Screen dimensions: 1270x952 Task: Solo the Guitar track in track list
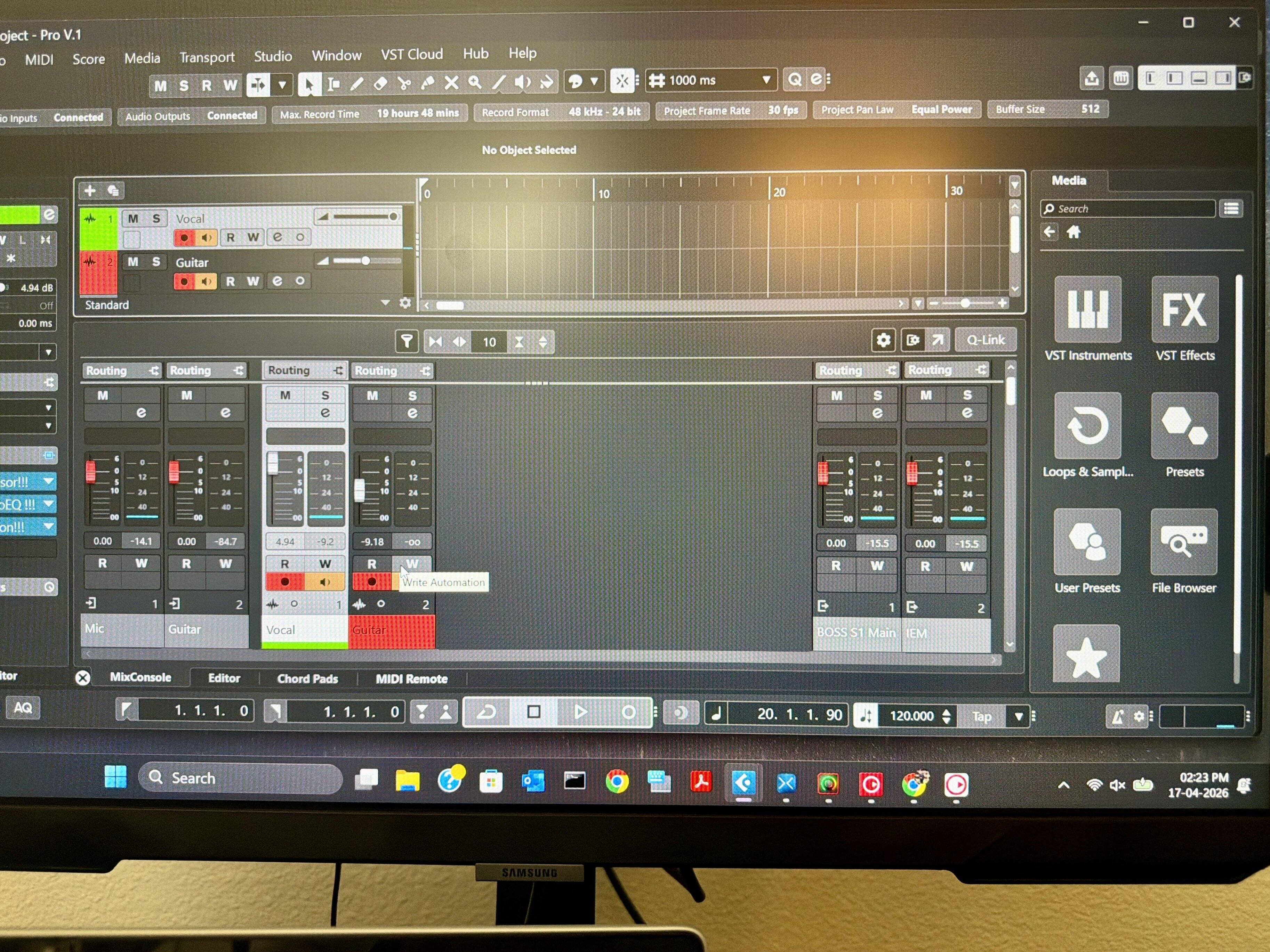[x=156, y=262]
